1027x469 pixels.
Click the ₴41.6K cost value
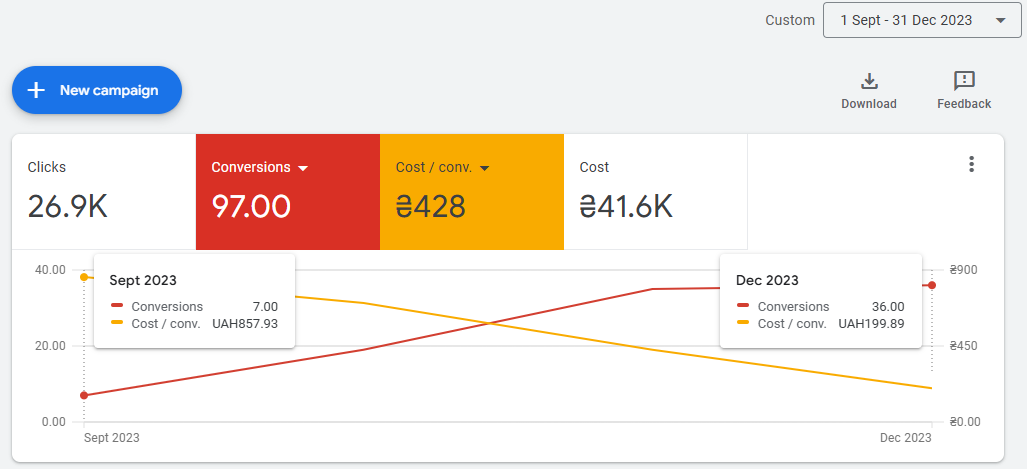coord(626,206)
